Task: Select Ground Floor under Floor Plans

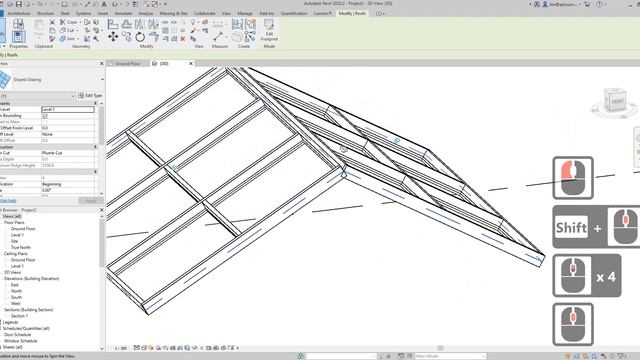Action: [x=23, y=229]
